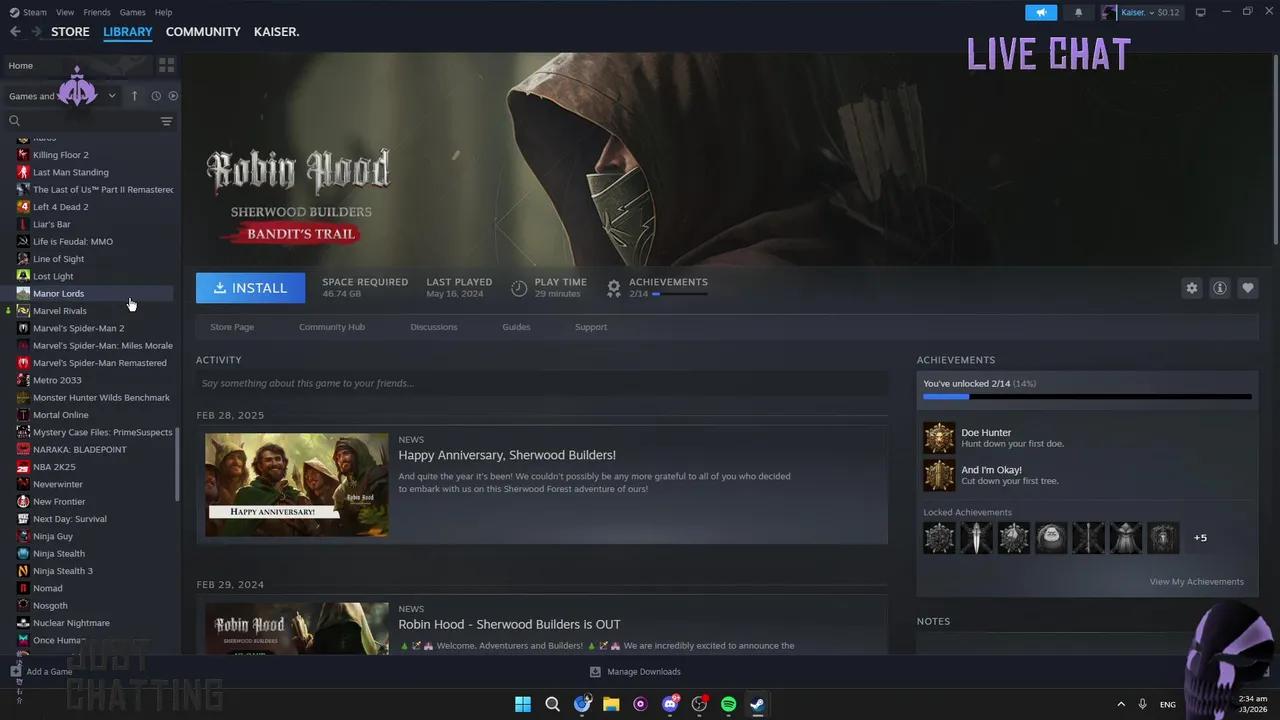Open the Support link
Viewport: 1280px width, 720px height.
click(x=591, y=327)
